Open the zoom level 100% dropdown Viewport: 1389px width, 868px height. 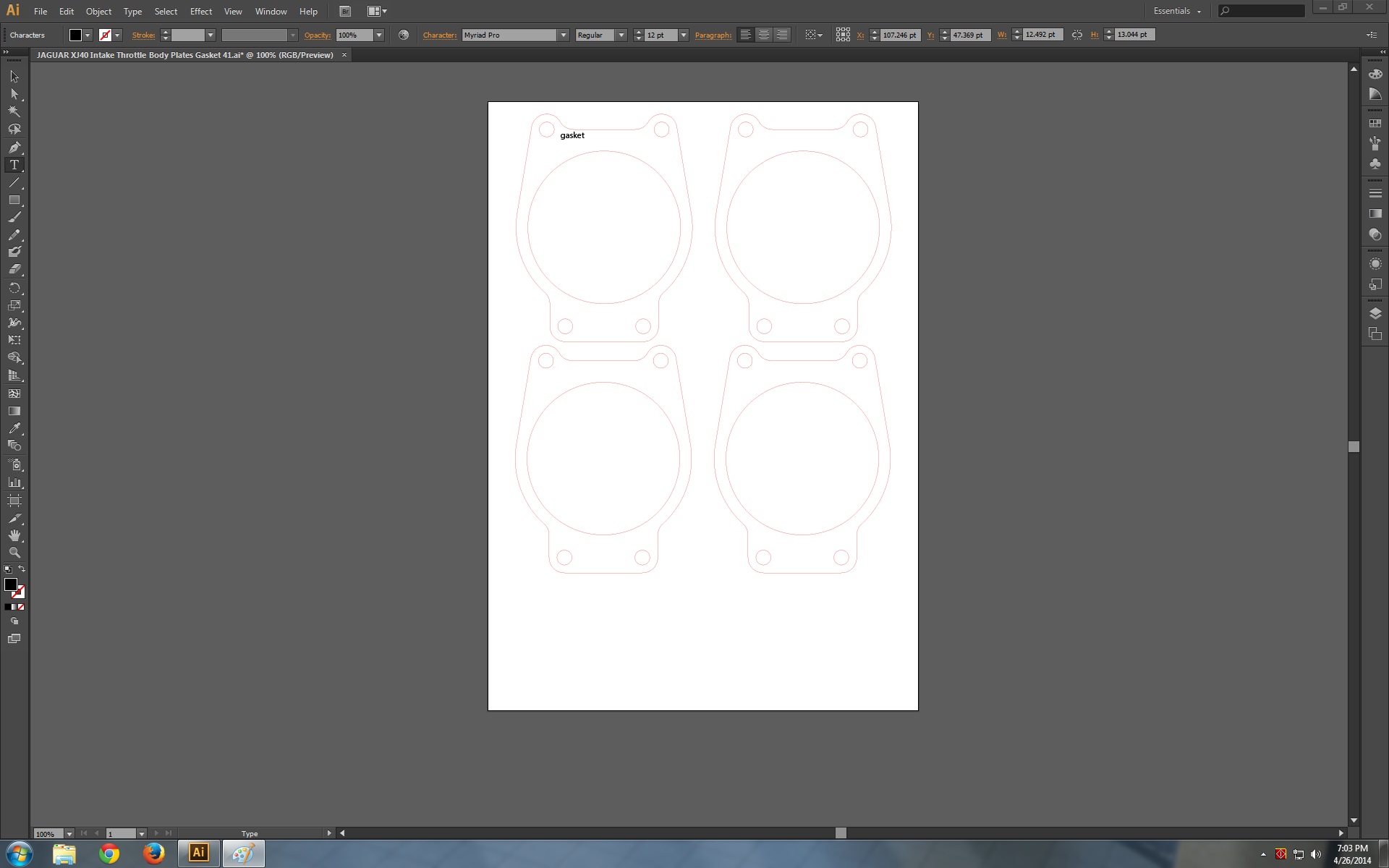click(x=69, y=833)
